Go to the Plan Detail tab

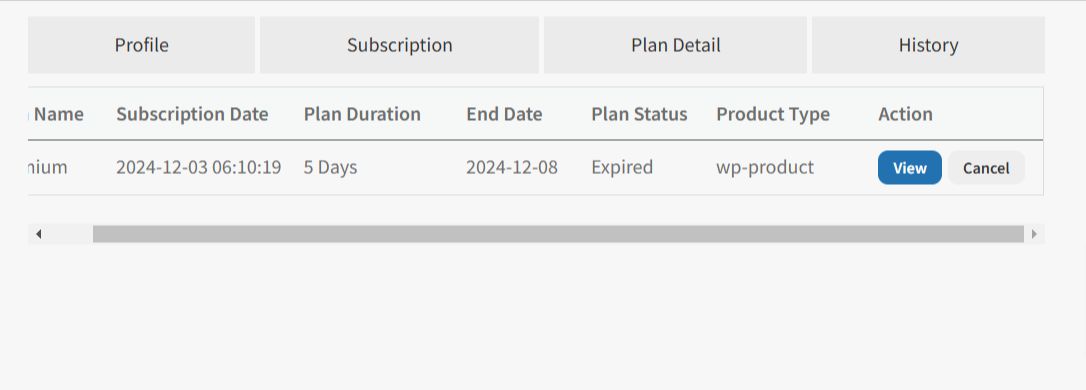[675, 45]
